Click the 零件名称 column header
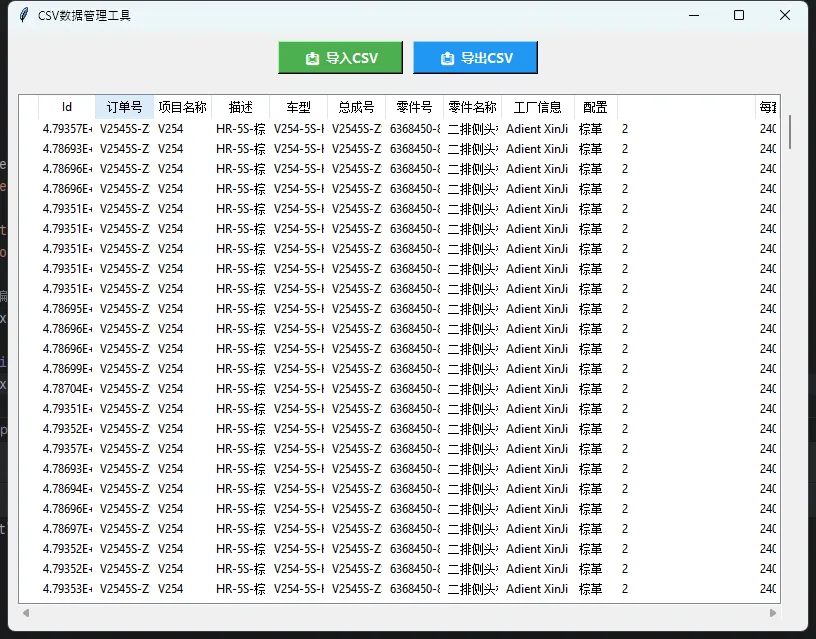 pyautogui.click(x=472, y=107)
